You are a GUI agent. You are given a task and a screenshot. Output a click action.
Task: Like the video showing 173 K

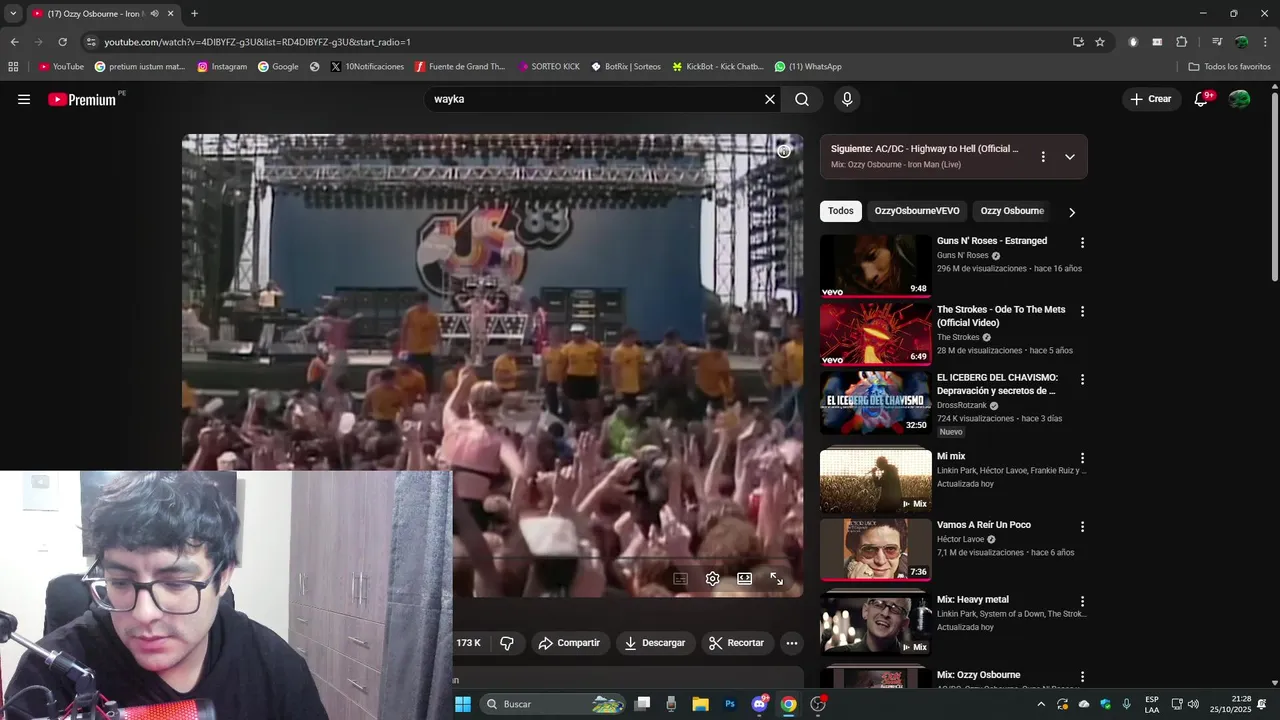(x=469, y=643)
